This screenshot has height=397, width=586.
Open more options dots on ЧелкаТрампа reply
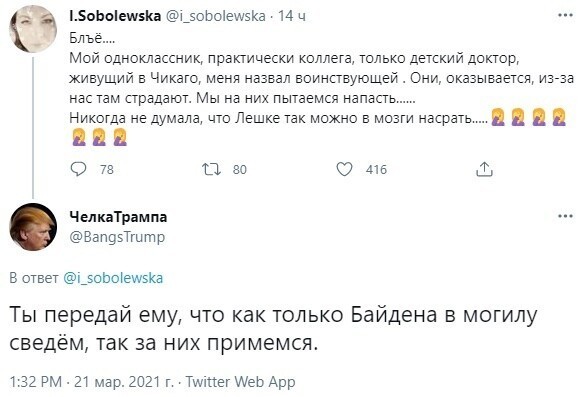[565, 216]
